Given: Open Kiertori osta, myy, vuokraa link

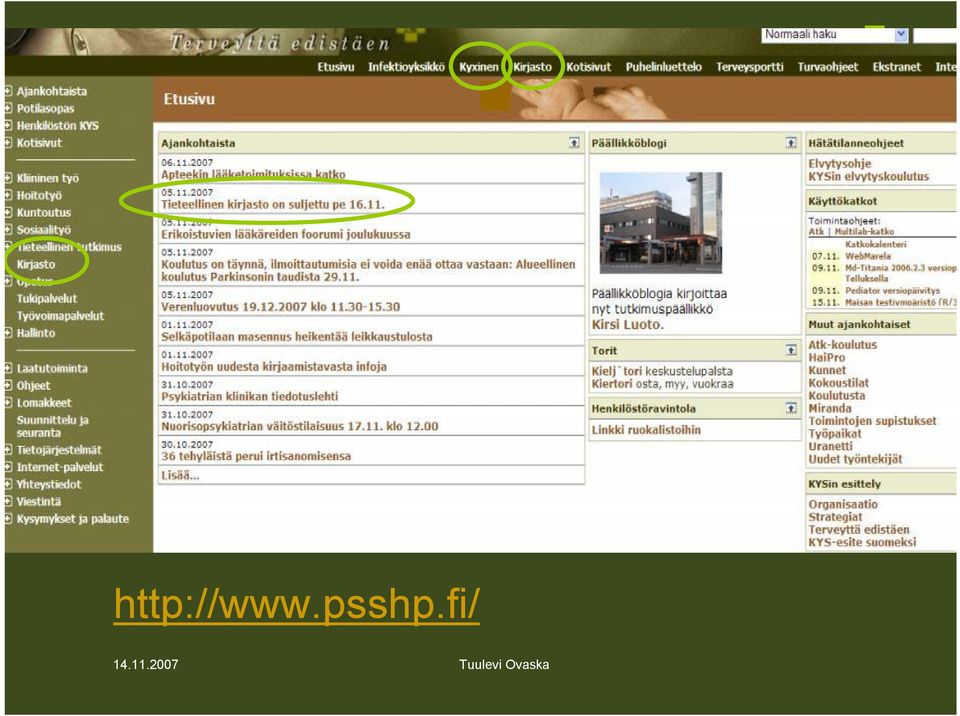Looking at the screenshot, I should click(x=662, y=383).
